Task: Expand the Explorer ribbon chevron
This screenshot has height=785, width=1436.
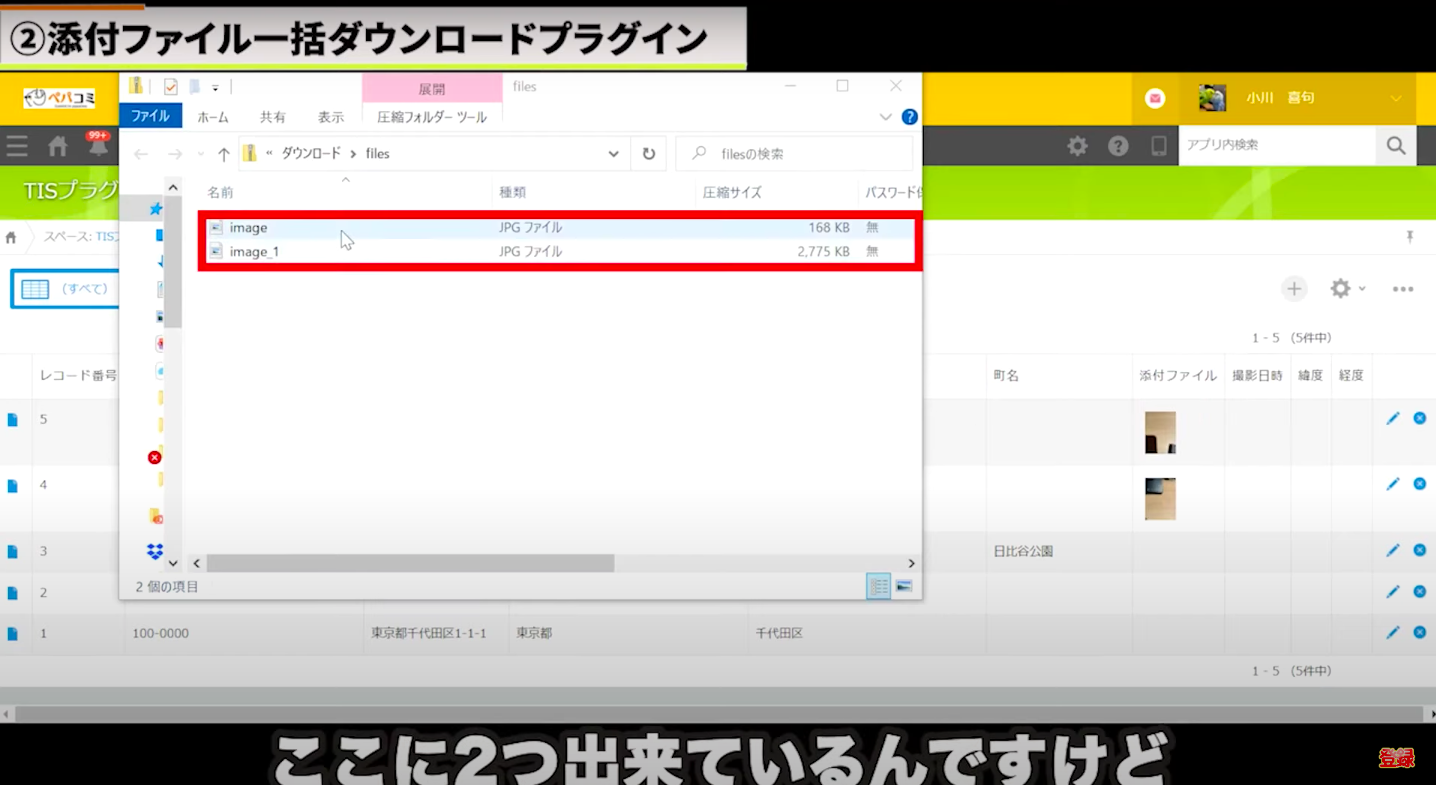Action: point(885,117)
